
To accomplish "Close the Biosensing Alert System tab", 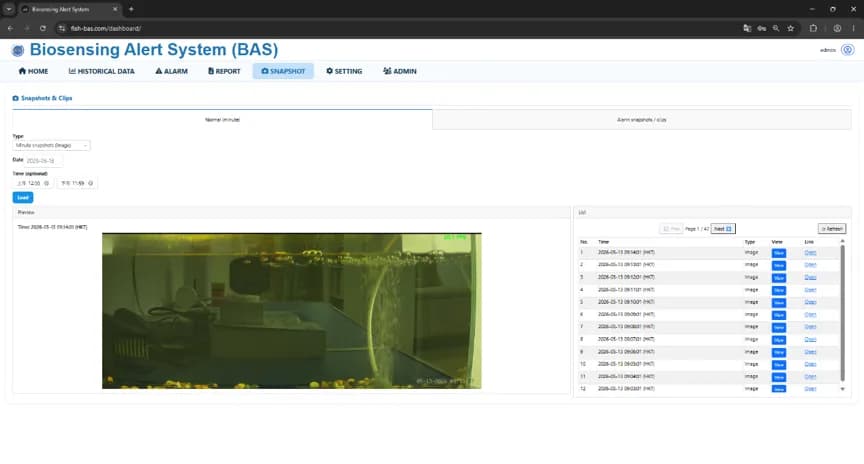I will (x=115, y=9).
